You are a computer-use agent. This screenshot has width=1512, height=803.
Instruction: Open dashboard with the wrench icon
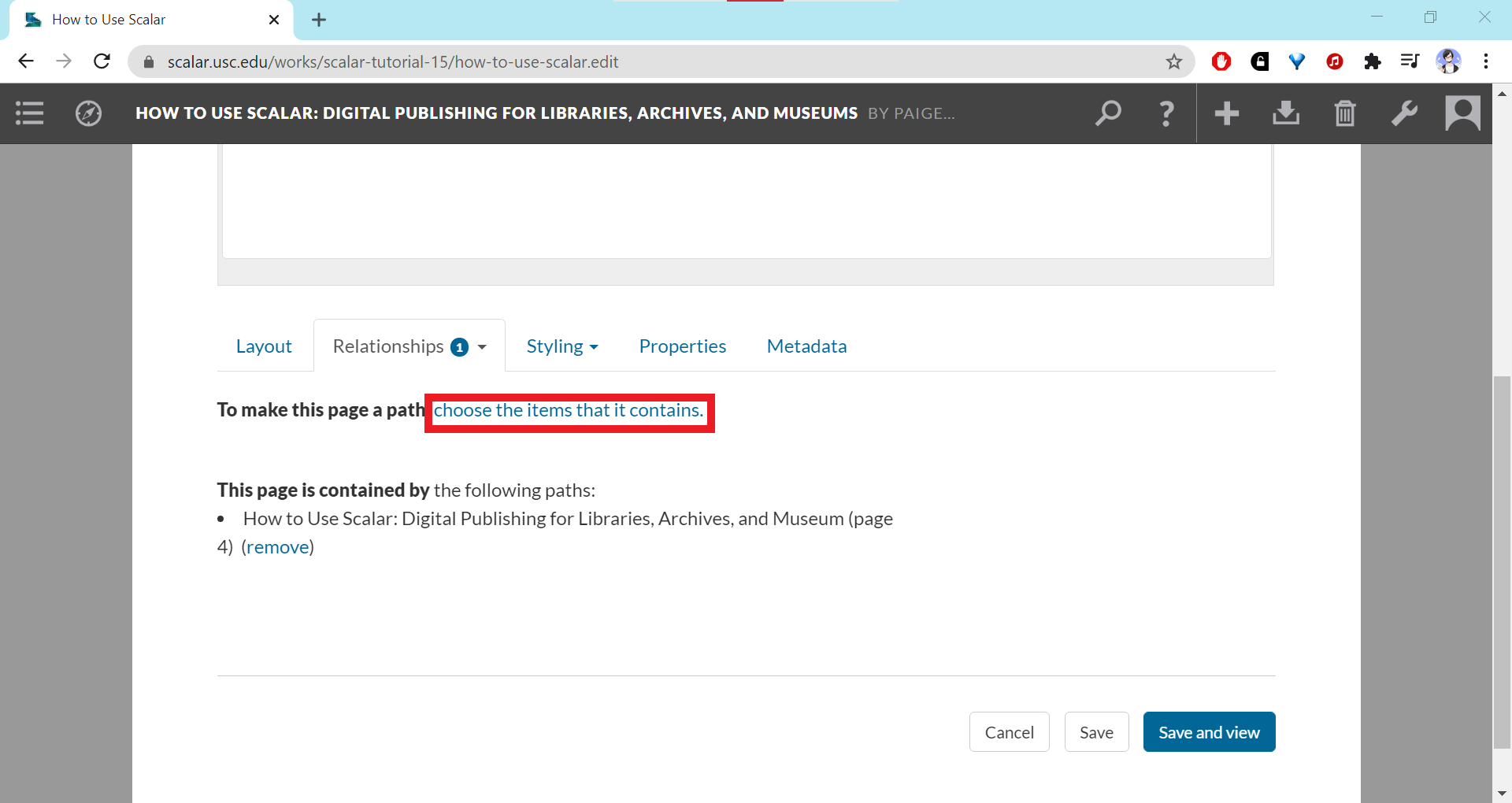[x=1404, y=113]
